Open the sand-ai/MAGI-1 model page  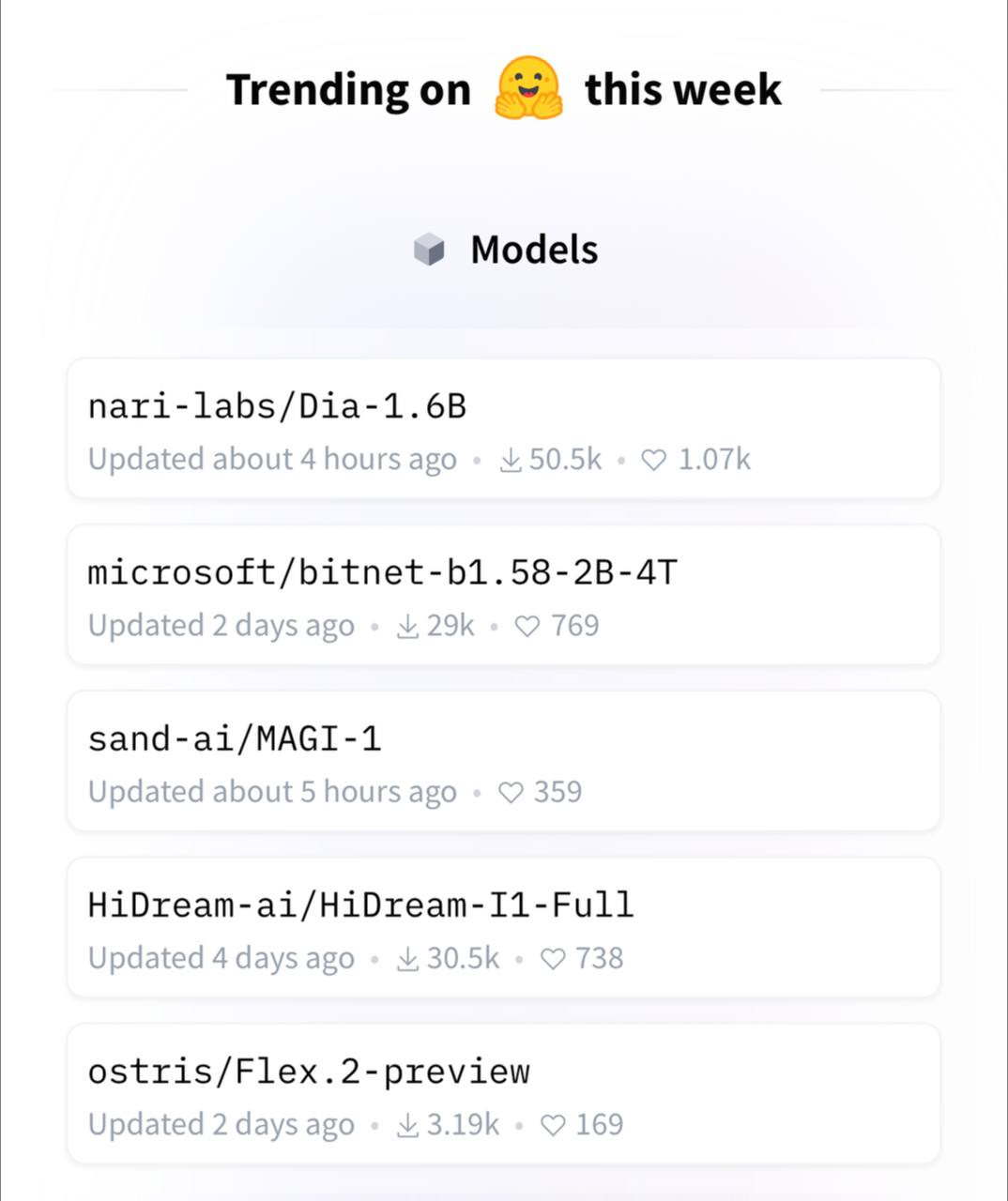pos(504,761)
